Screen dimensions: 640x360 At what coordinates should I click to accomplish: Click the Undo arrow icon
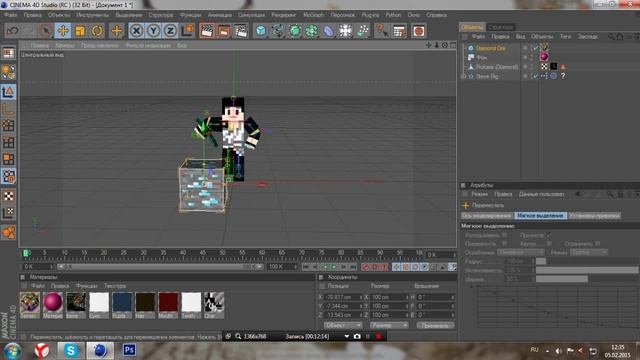click(13, 31)
